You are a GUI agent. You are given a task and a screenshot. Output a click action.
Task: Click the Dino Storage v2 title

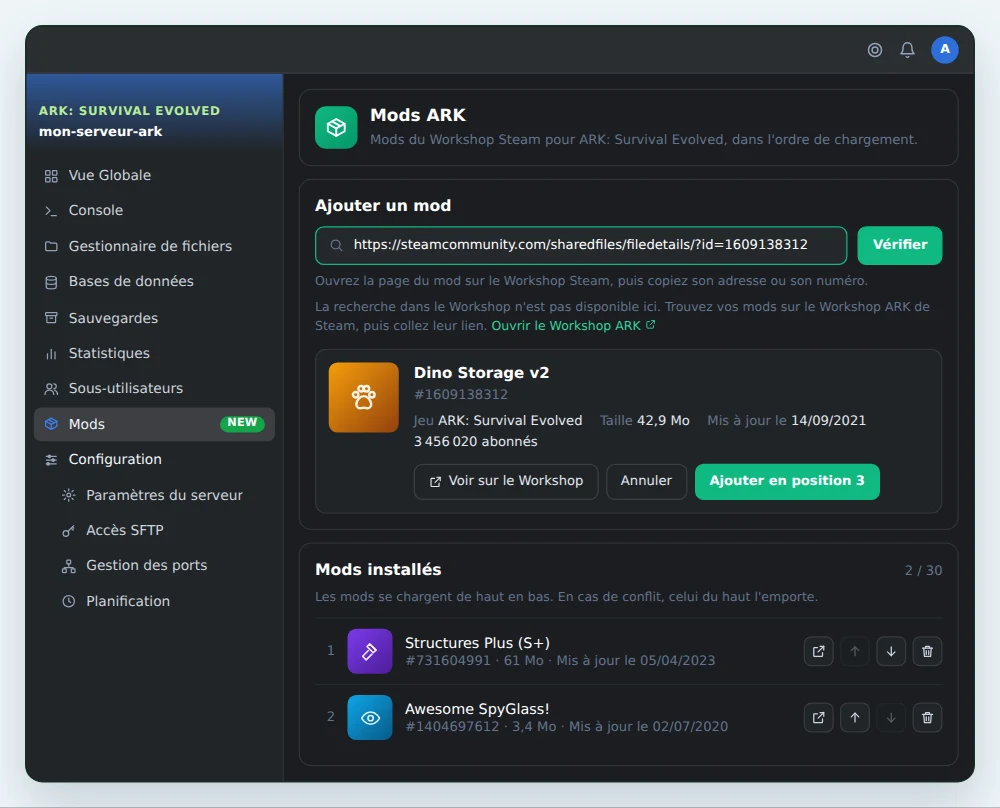(482, 372)
